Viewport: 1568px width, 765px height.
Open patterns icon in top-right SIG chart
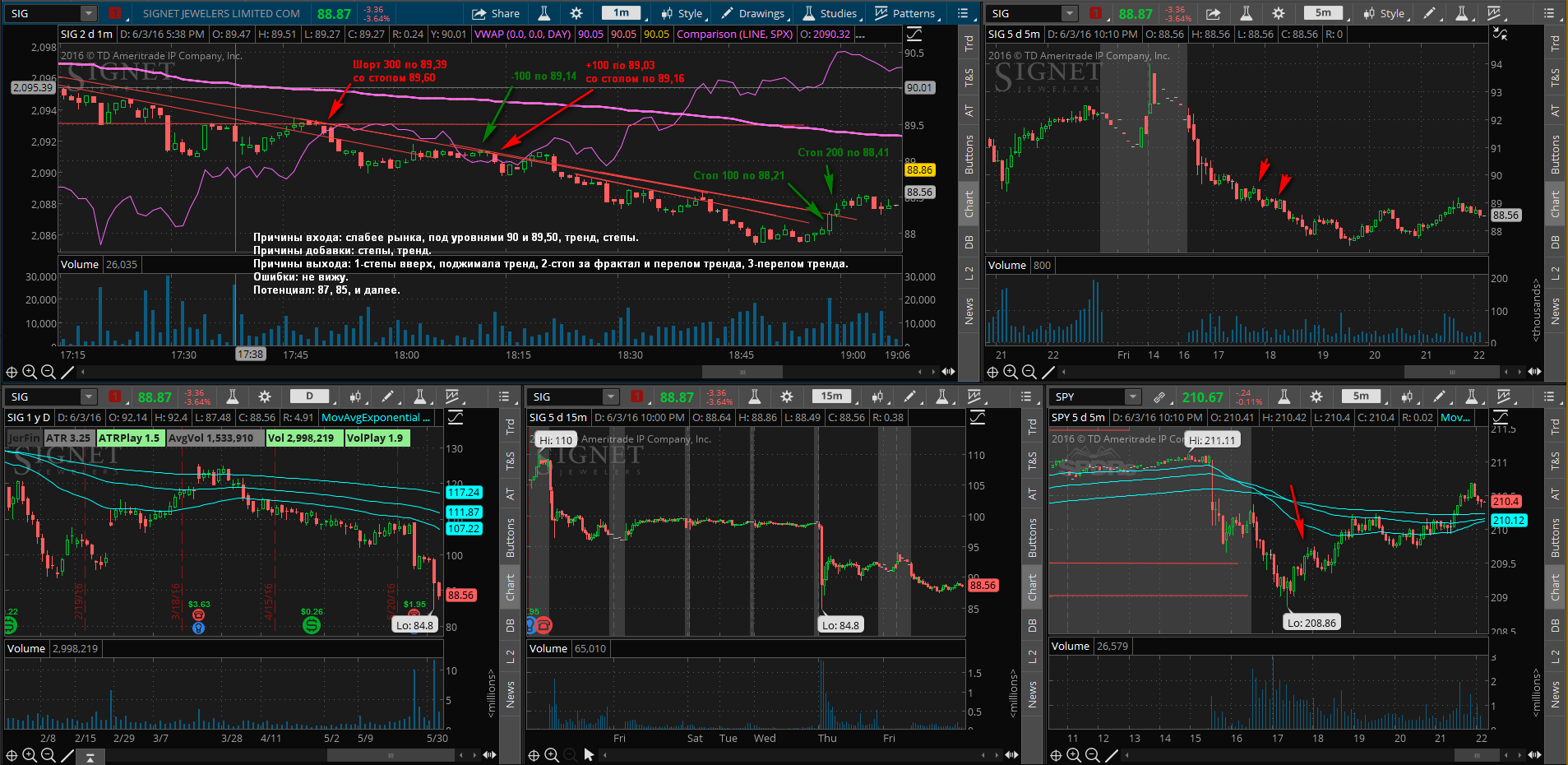coord(1494,13)
